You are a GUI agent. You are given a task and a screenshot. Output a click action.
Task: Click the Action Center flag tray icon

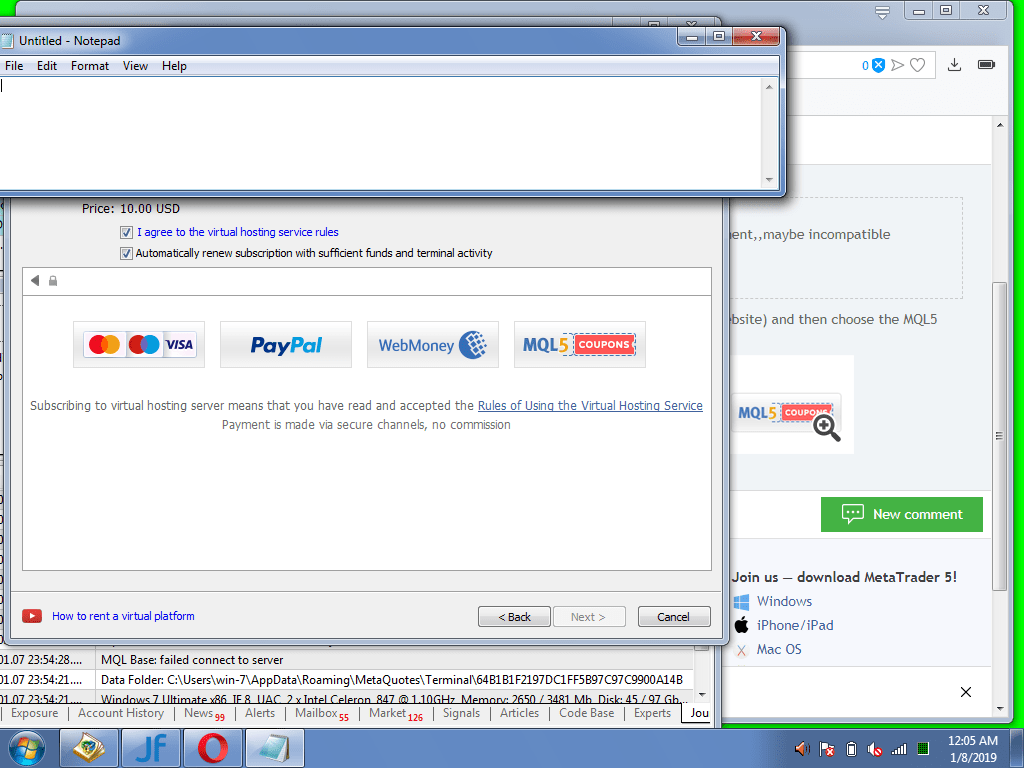[x=827, y=749]
